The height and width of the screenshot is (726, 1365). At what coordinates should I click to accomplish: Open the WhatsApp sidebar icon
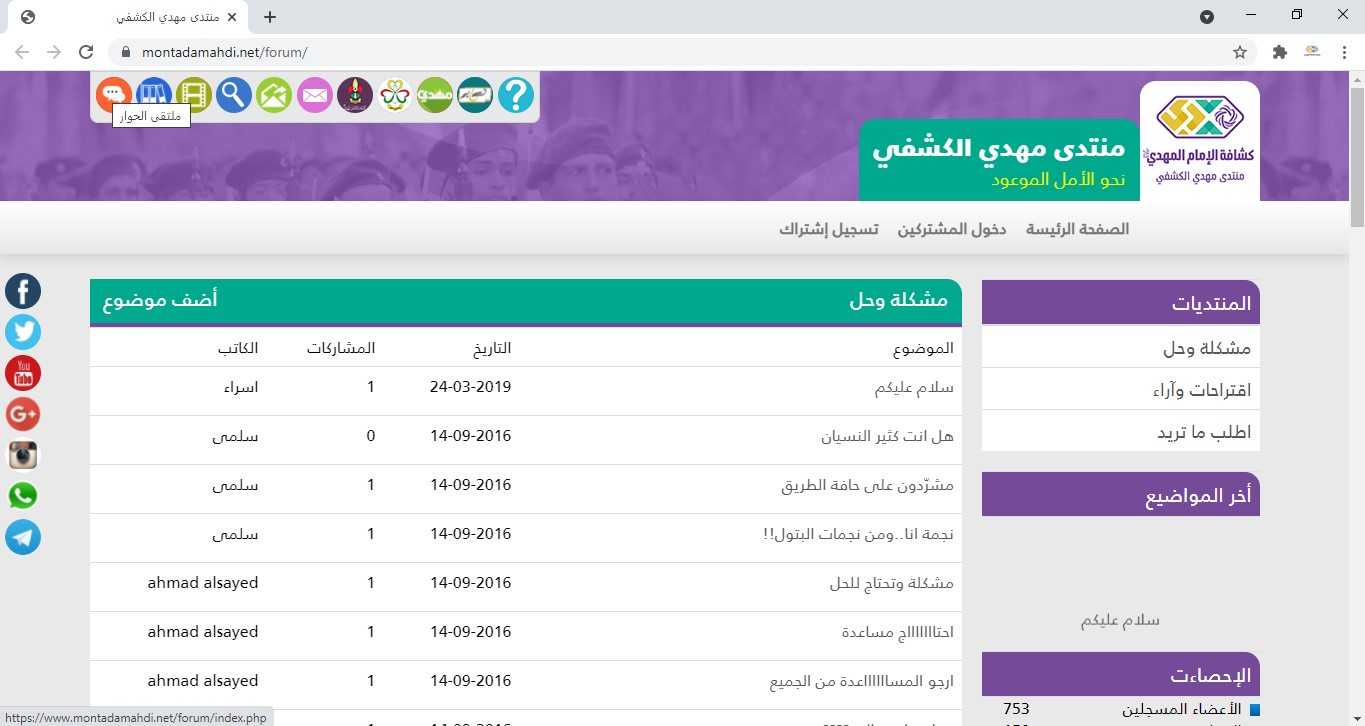[x=23, y=496]
